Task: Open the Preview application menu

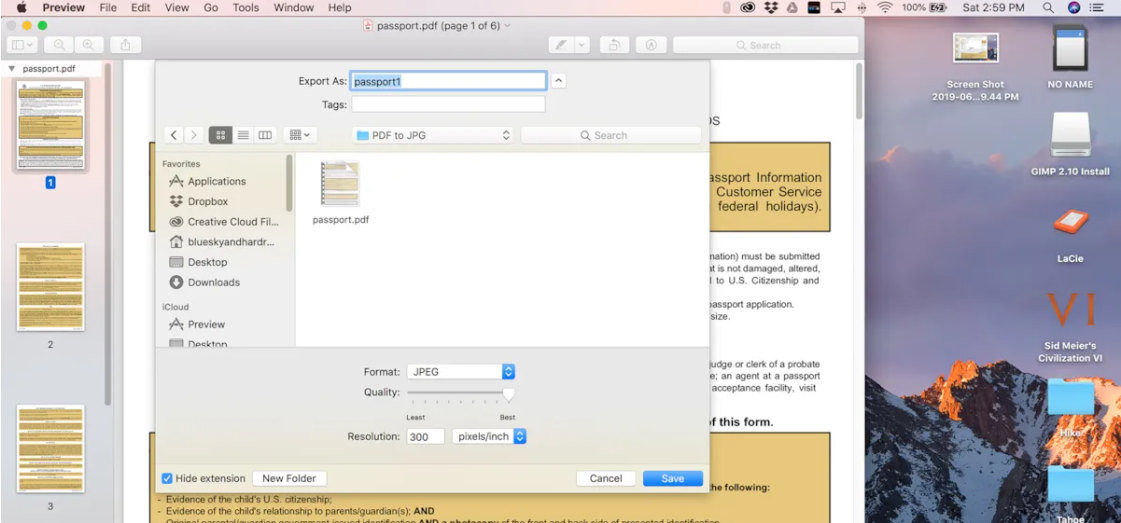Action: coord(64,8)
